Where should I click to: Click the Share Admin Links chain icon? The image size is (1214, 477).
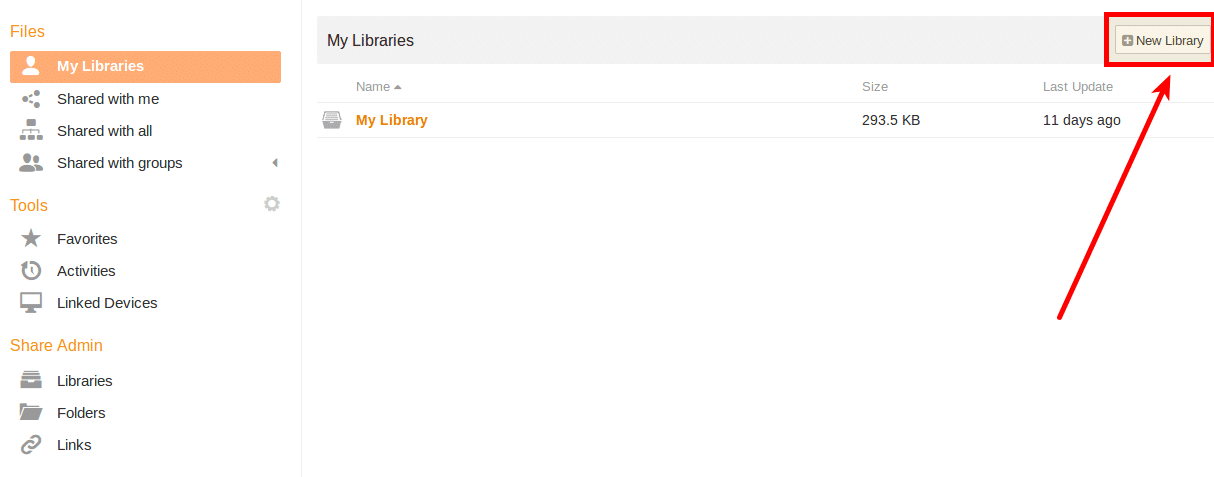[31, 445]
